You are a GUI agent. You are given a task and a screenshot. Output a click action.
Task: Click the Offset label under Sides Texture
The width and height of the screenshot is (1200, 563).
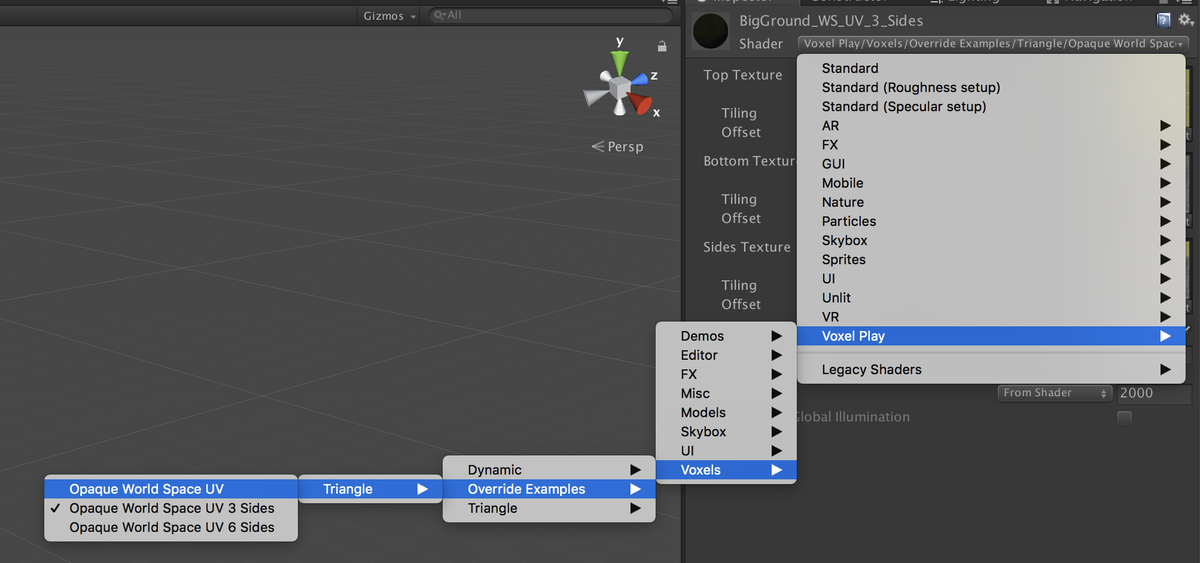[x=742, y=304]
